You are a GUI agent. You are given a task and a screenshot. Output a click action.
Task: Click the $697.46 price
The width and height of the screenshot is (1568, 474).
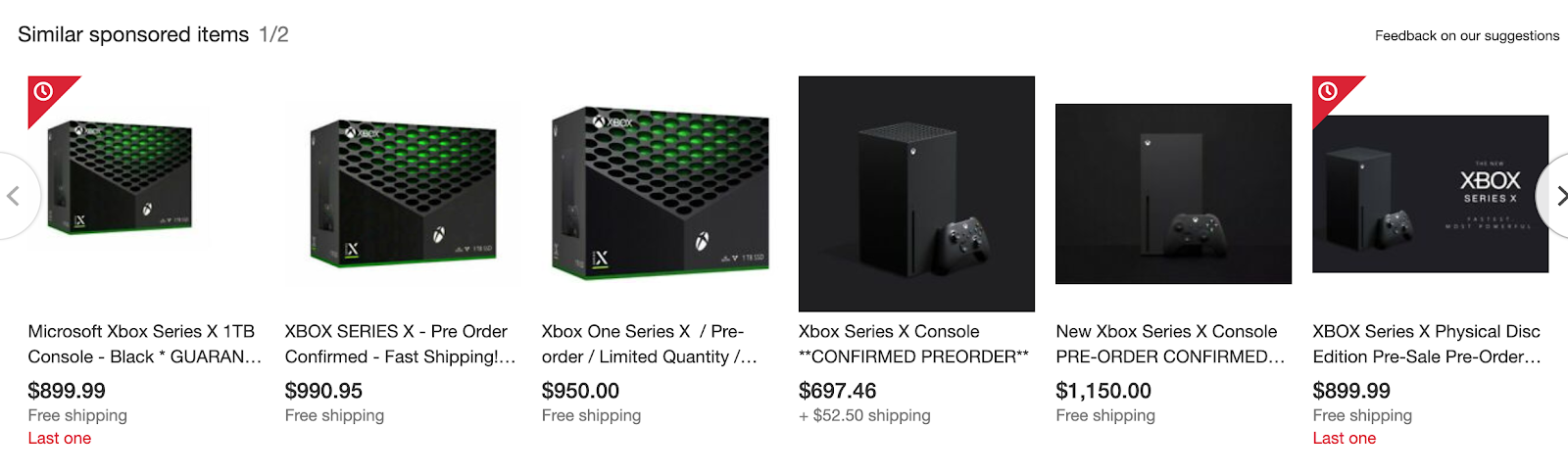tap(837, 391)
